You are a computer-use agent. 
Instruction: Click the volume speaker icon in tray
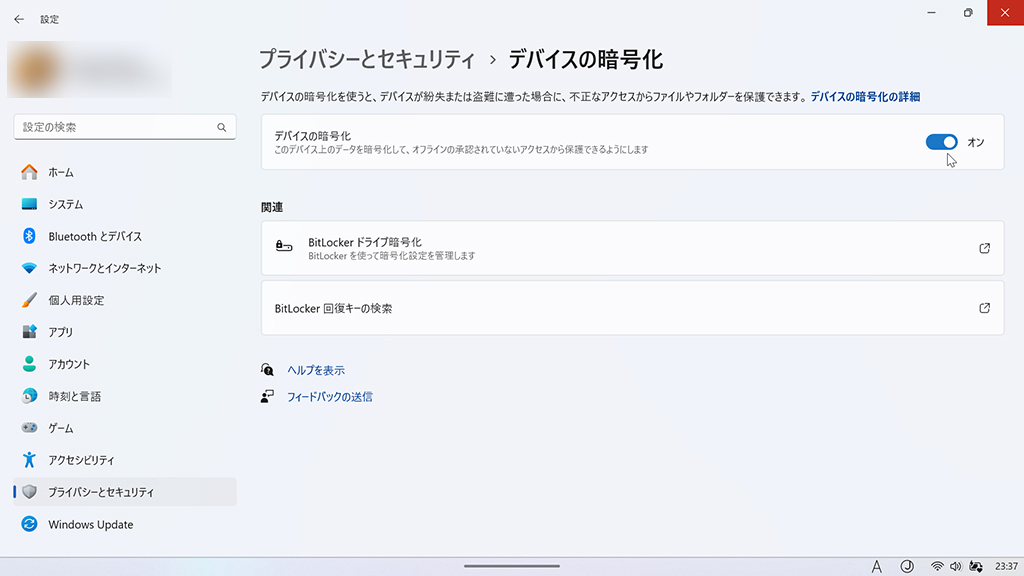(x=955, y=566)
